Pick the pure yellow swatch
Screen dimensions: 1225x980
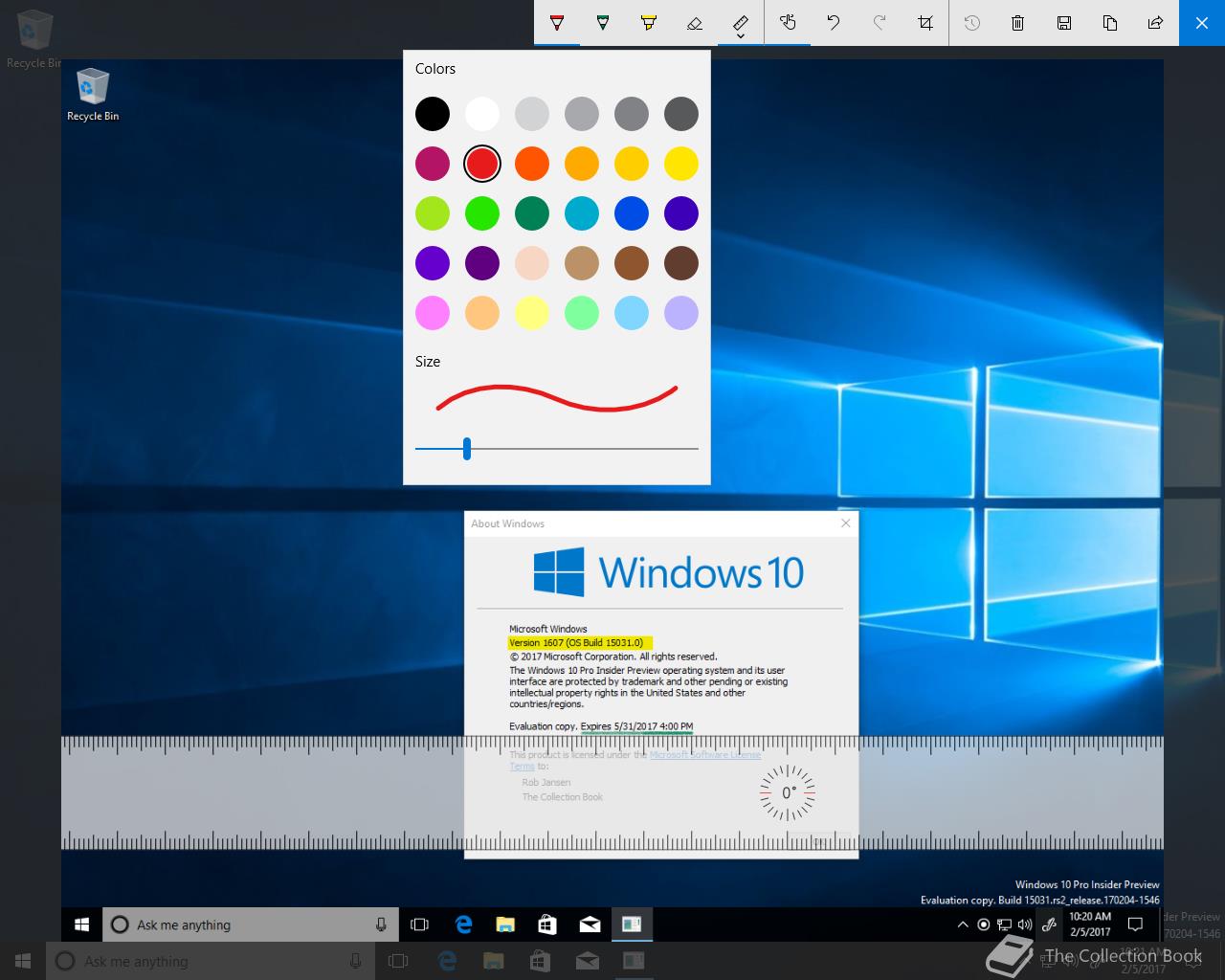681,164
